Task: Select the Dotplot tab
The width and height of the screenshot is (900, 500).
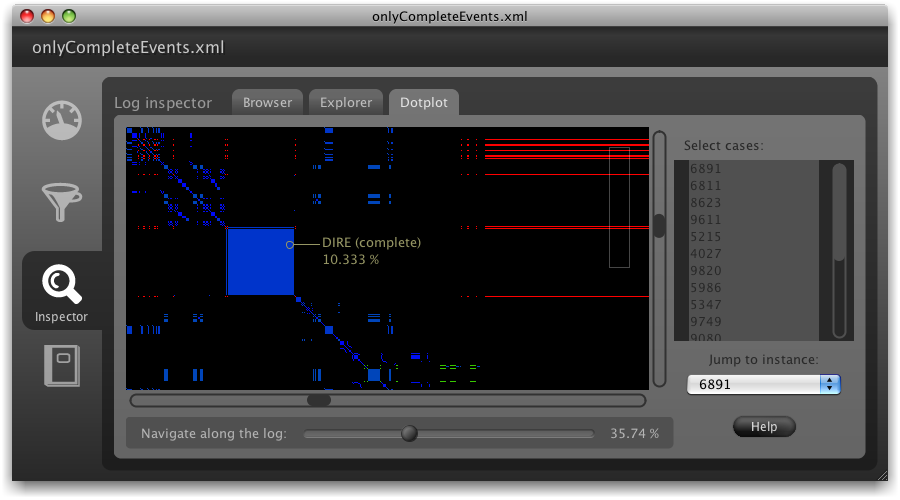Action: tap(424, 102)
